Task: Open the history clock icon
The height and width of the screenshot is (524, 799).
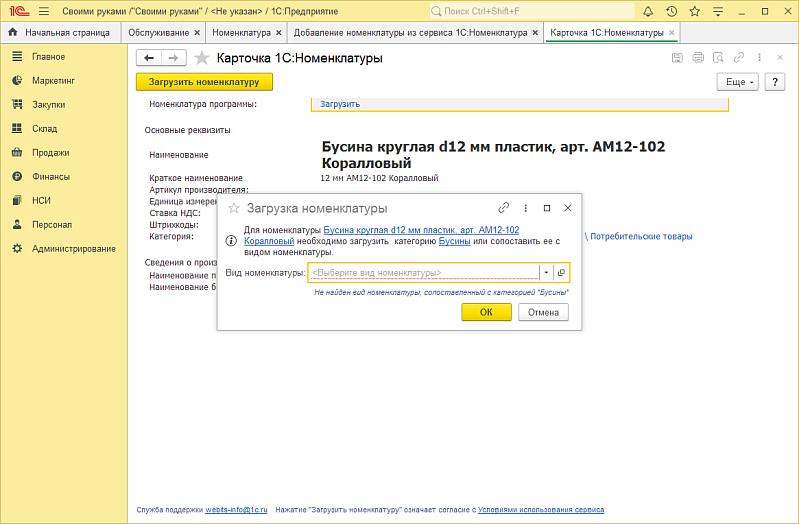Action: click(670, 11)
